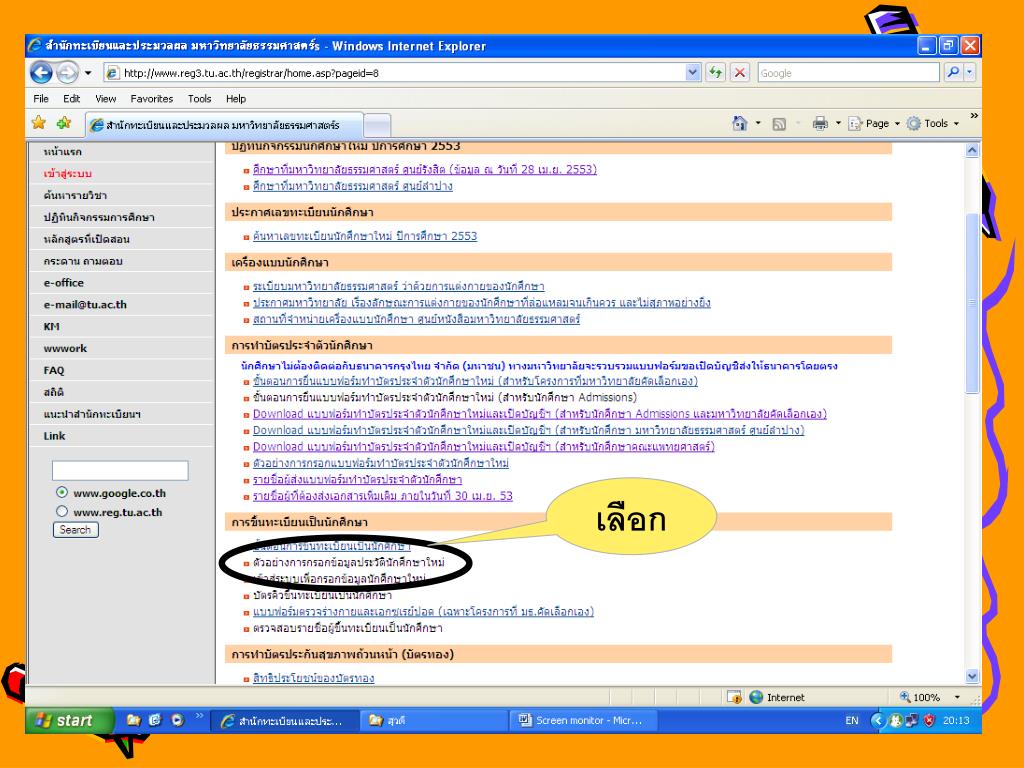Click the Google search box
Image resolution: width=1024 pixels, height=768 pixels.
tap(848, 73)
